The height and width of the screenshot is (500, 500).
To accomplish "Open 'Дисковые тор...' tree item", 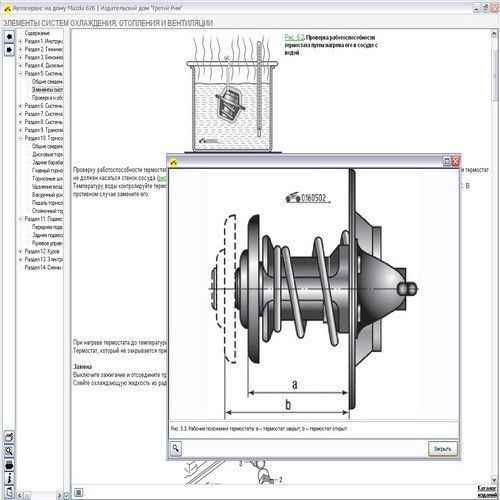I will (47, 154).
